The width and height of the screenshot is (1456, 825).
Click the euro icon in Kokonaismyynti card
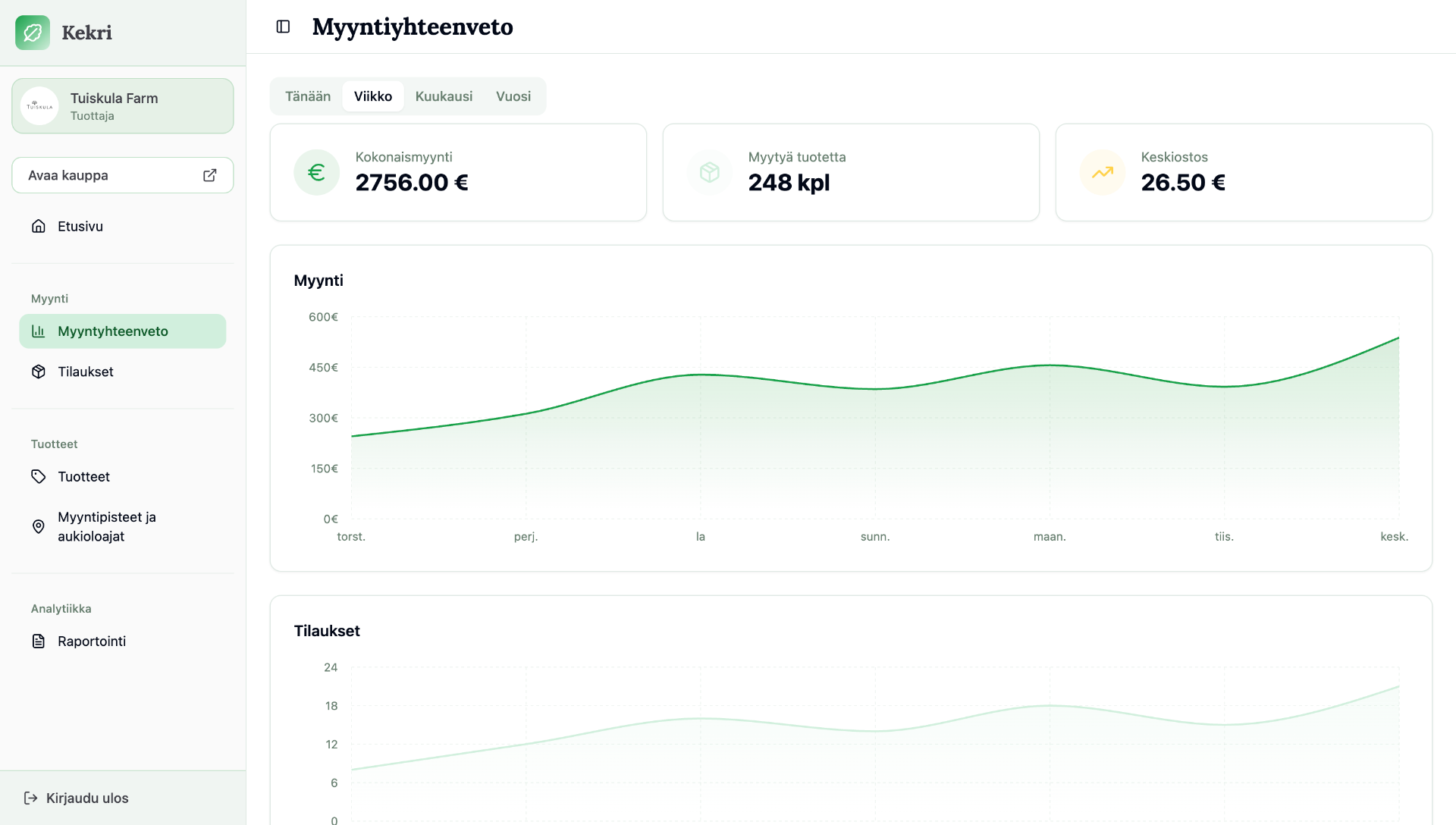click(316, 172)
